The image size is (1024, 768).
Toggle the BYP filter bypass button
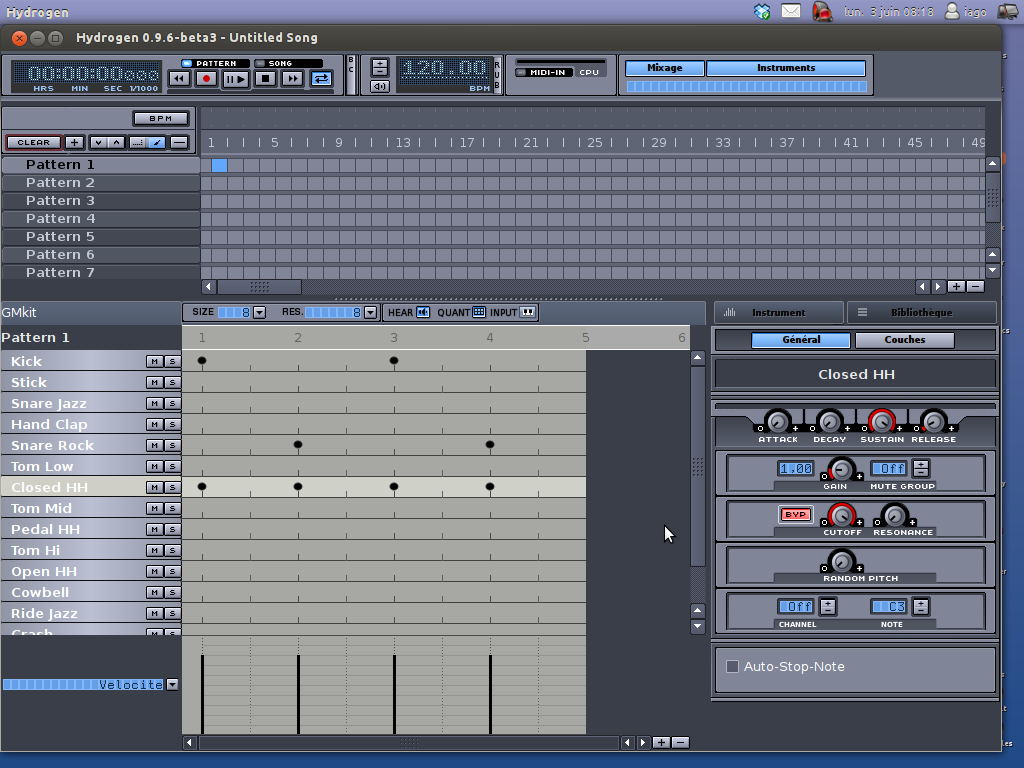pos(795,515)
